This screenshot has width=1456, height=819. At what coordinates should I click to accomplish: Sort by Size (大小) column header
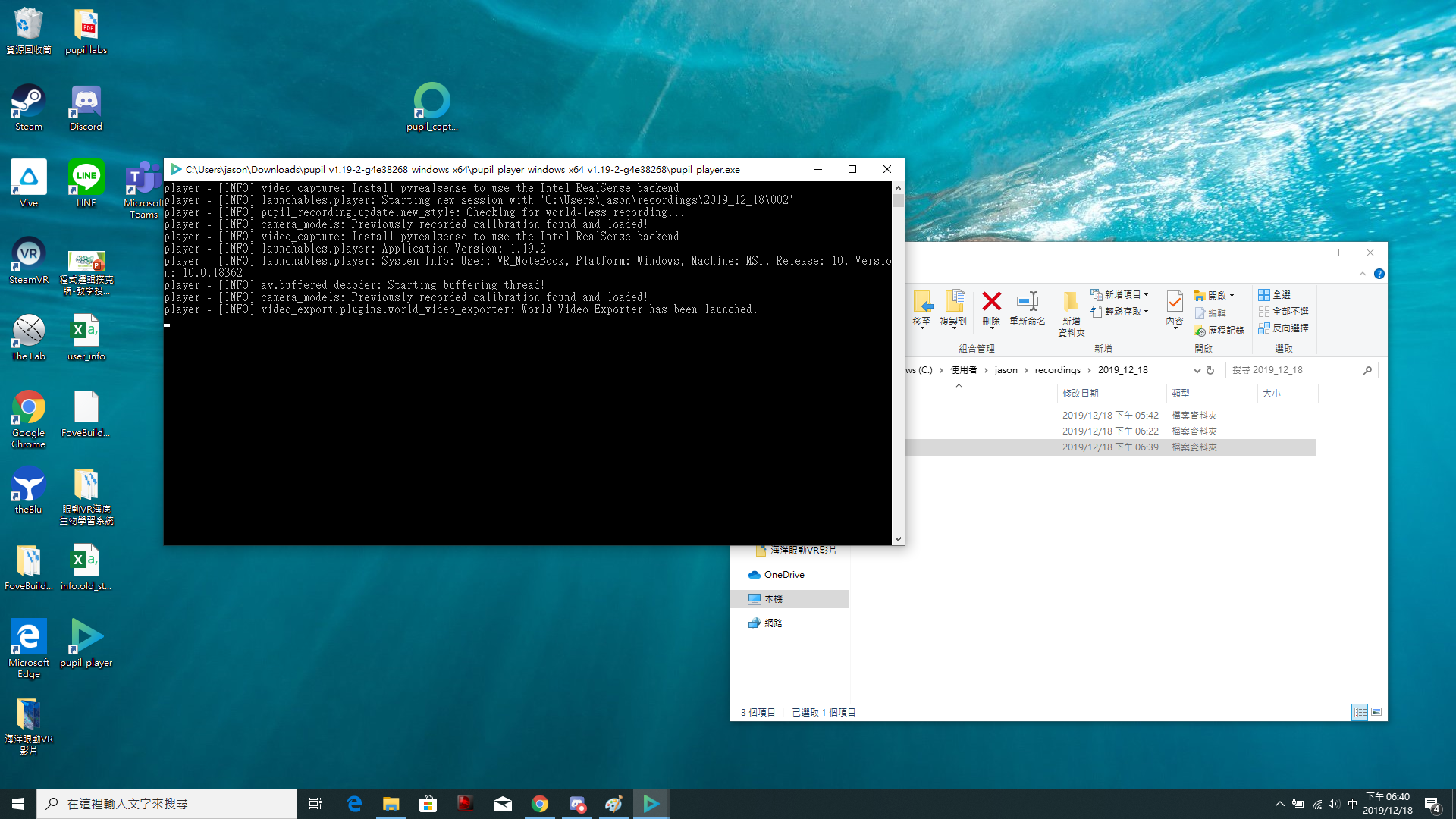[1288, 393]
